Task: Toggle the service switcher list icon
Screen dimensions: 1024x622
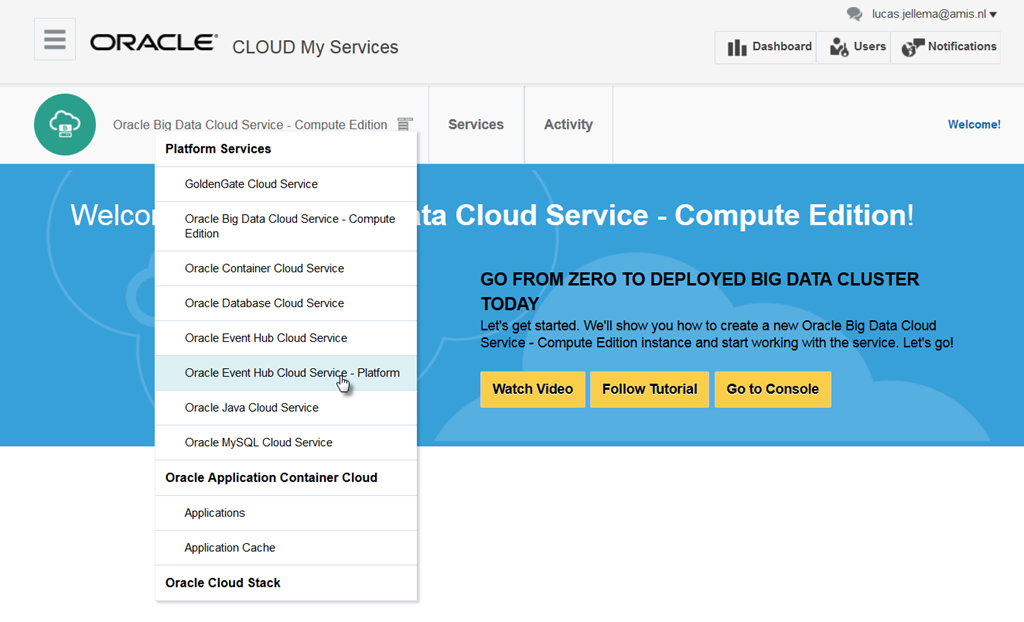Action: [404, 125]
